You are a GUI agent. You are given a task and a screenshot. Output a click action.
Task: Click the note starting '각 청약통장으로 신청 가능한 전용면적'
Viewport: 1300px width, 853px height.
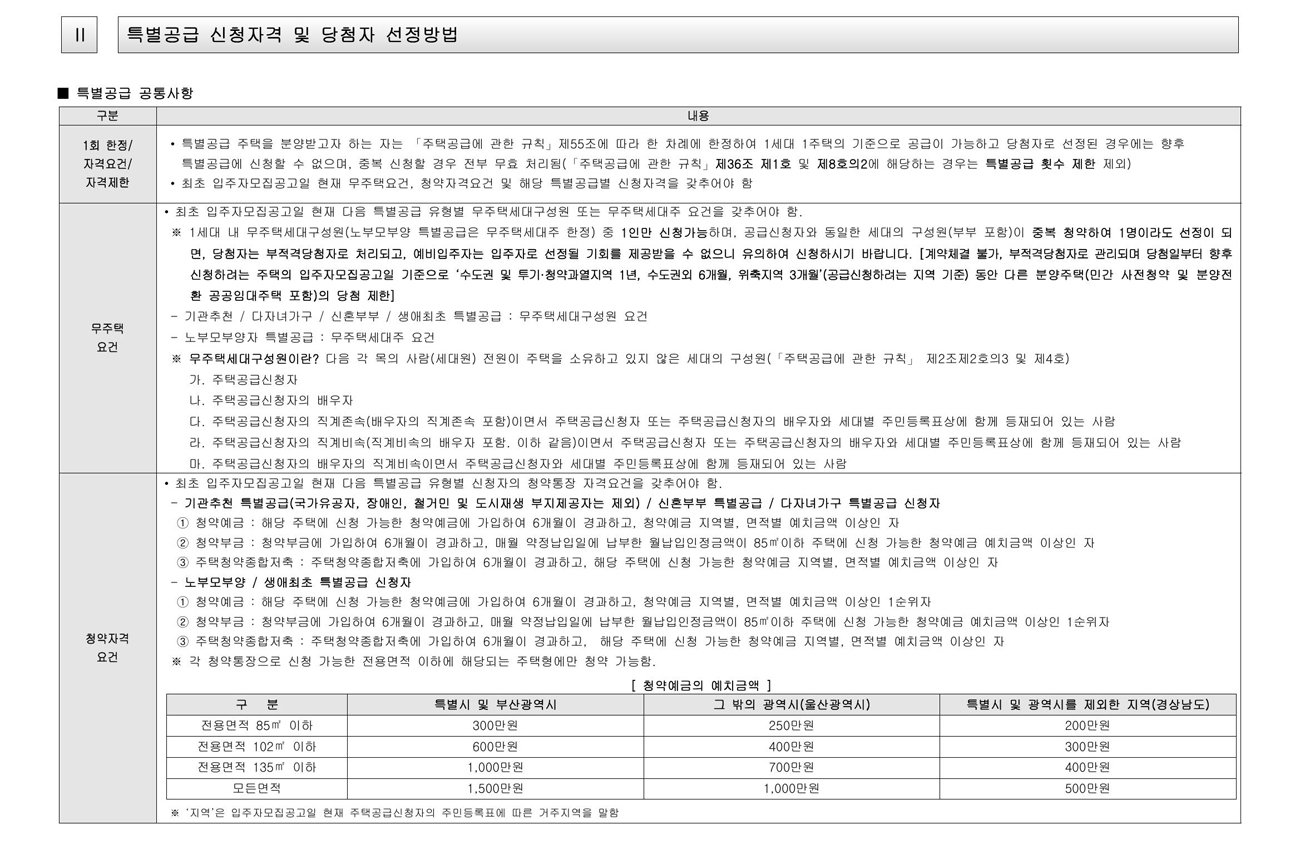coord(414,661)
